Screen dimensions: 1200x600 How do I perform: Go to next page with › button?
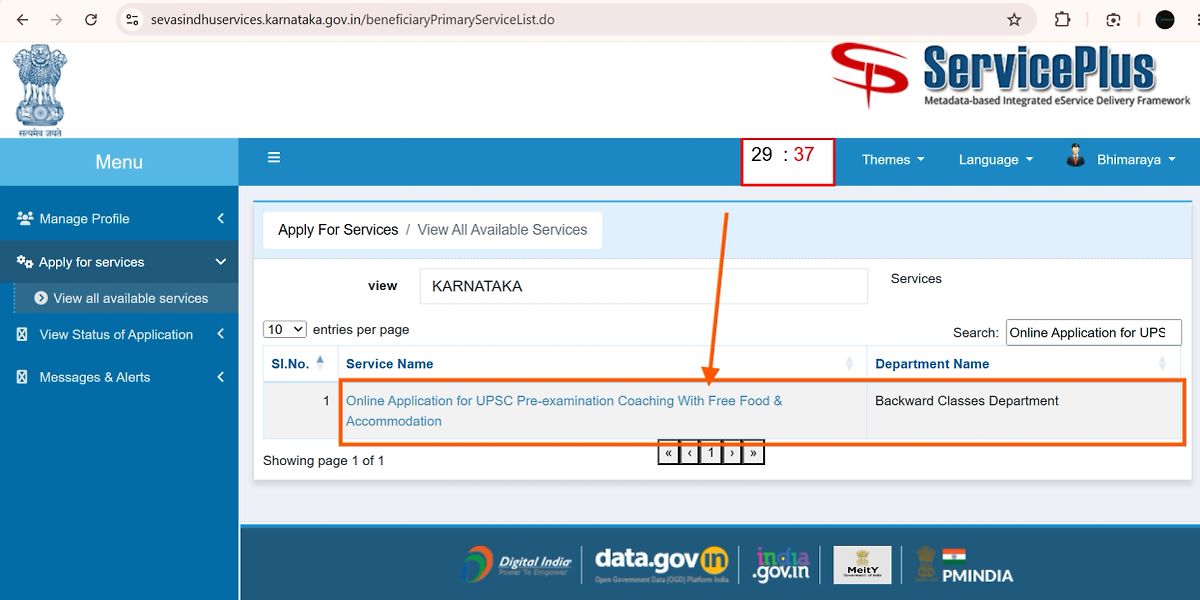click(x=732, y=453)
